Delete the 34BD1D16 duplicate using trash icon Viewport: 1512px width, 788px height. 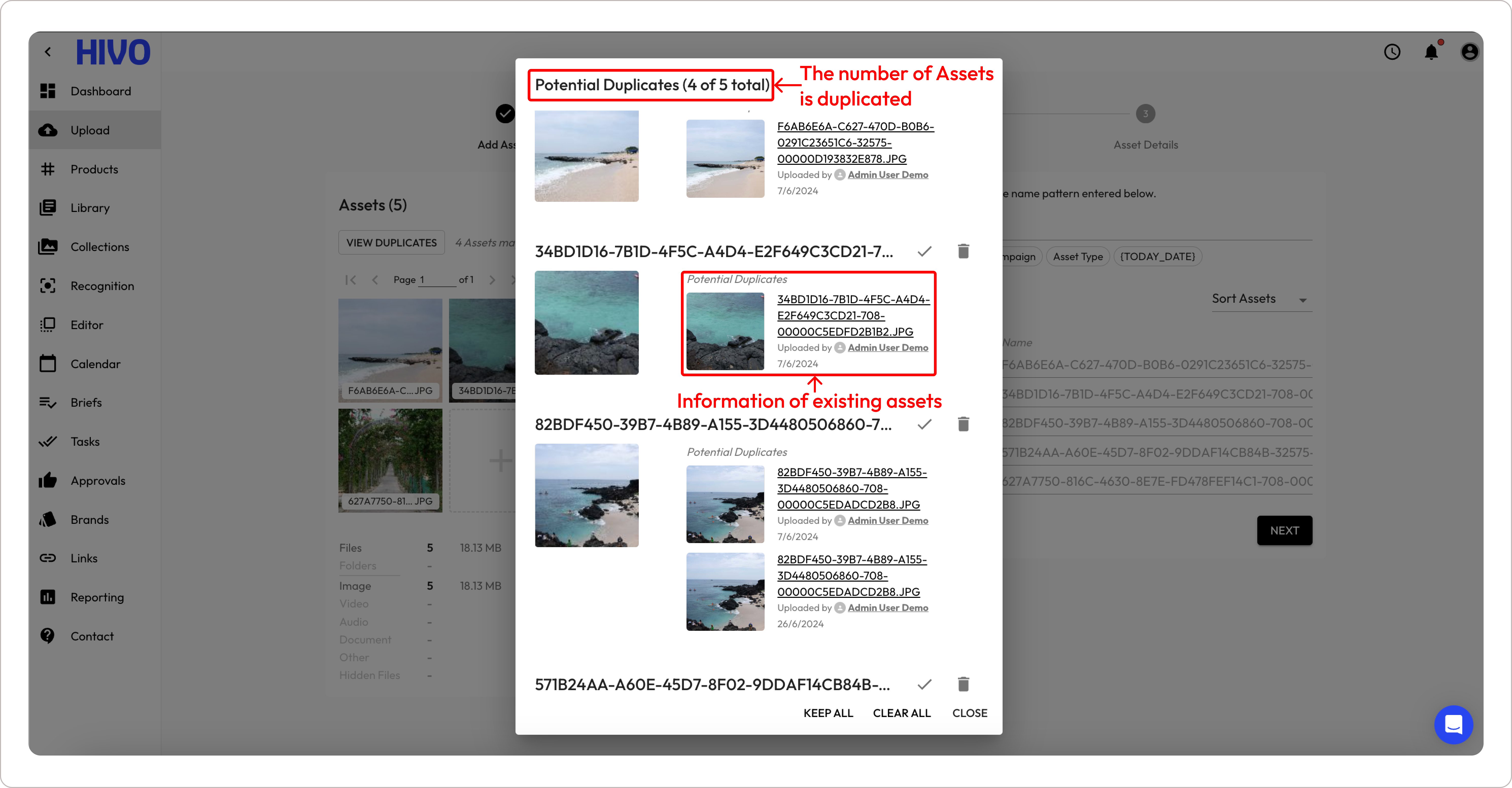click(x=963, y=251)
